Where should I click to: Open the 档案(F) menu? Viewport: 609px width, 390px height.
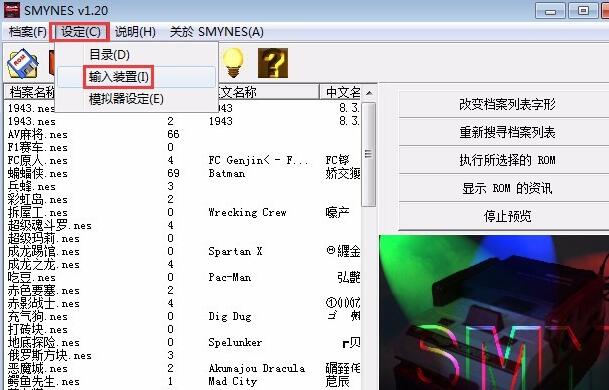[x=27, y=31]
